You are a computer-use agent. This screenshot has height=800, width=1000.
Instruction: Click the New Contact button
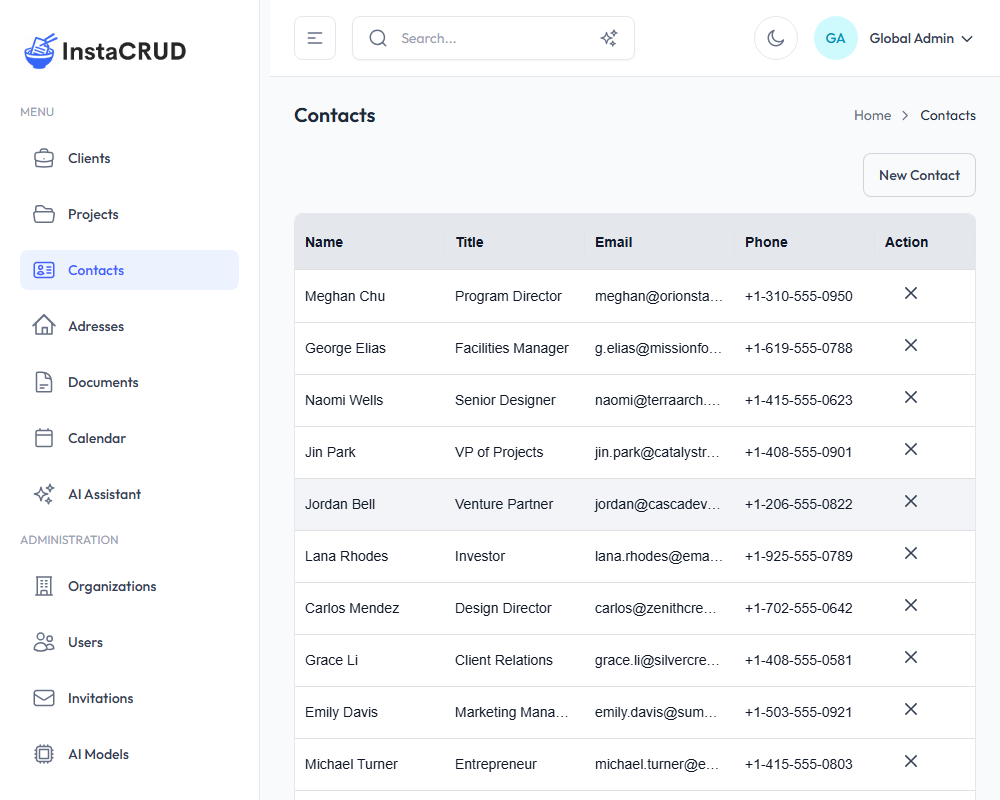click(x=918, y=175)
